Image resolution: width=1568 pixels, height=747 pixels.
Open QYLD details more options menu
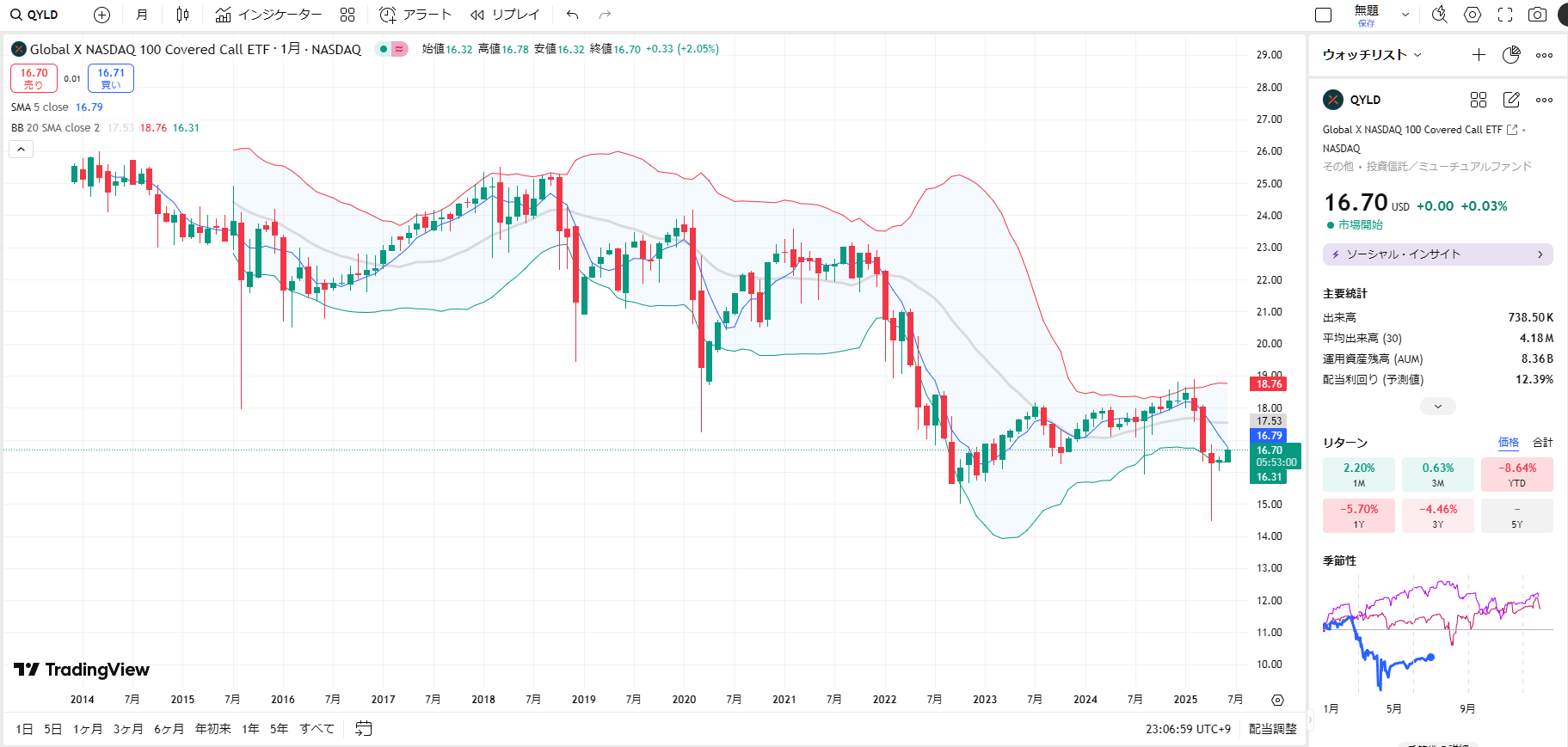[x=1545, y=100]
